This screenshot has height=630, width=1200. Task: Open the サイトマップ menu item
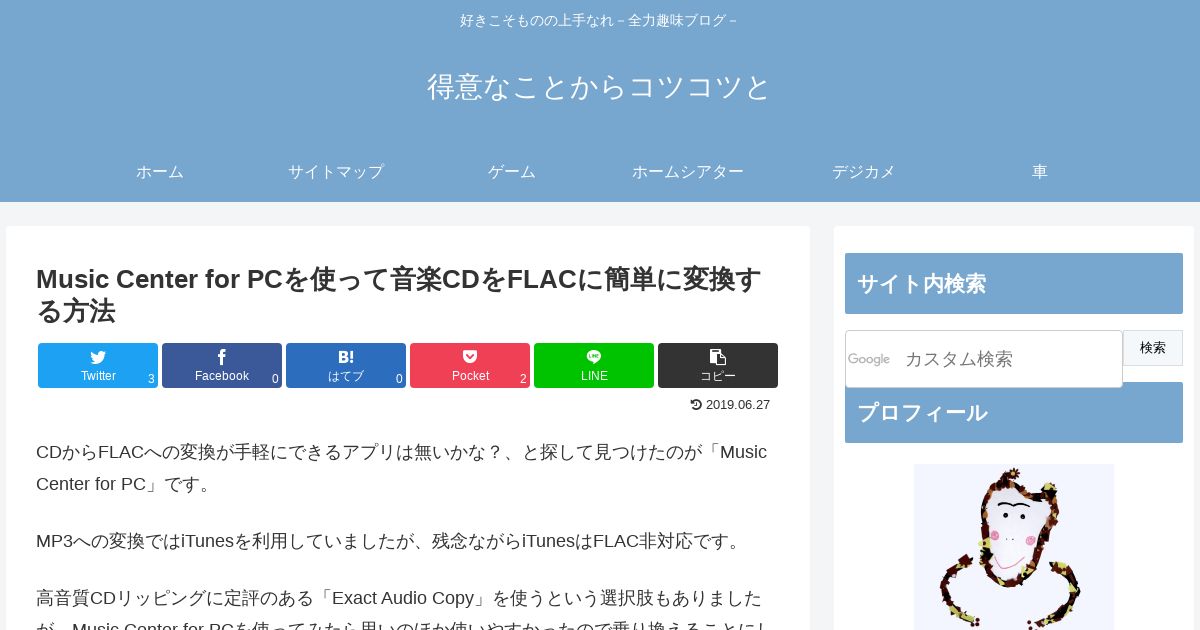click(x=336, y=172)
